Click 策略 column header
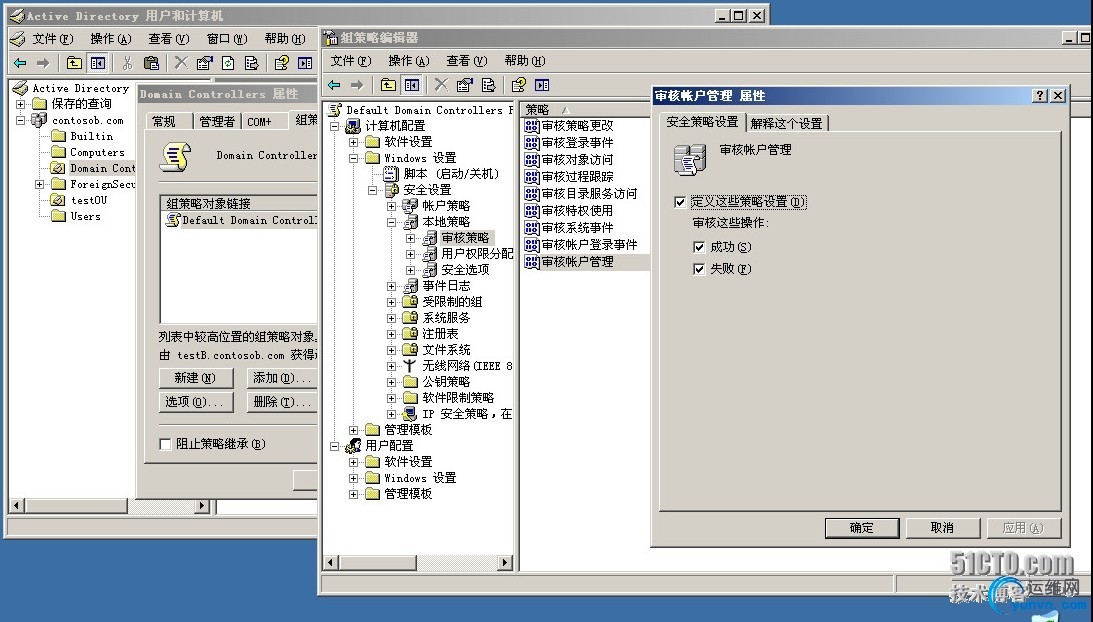 click(x=586, y=109)
